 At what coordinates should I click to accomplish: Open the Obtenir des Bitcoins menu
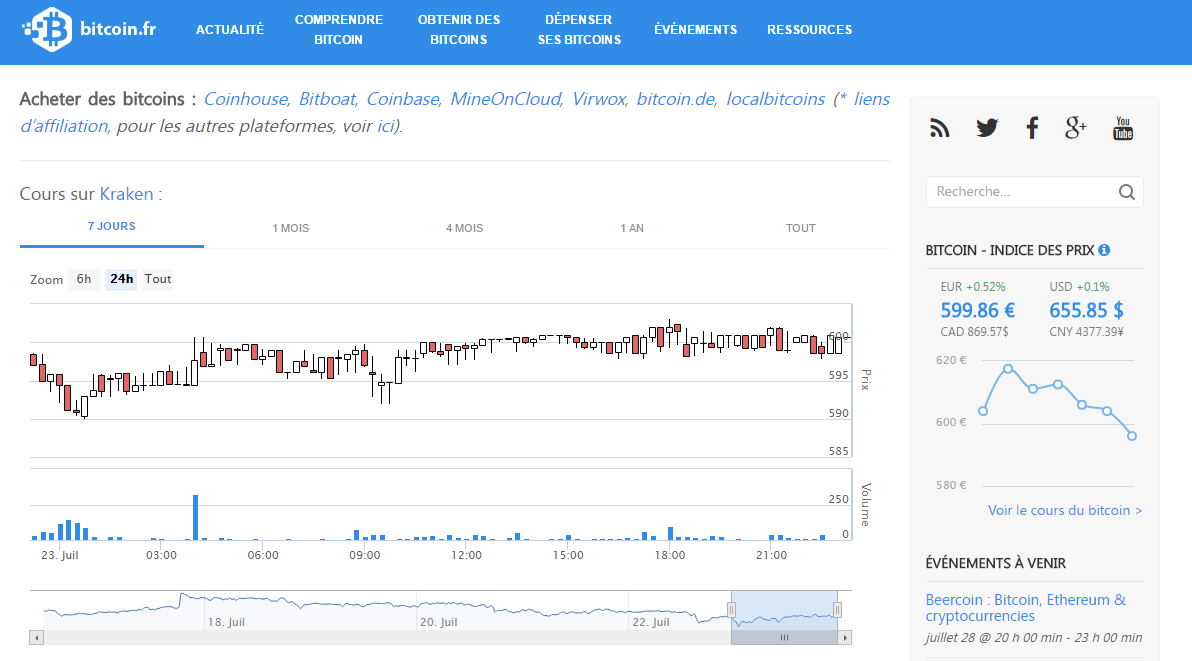pos(459,30)
